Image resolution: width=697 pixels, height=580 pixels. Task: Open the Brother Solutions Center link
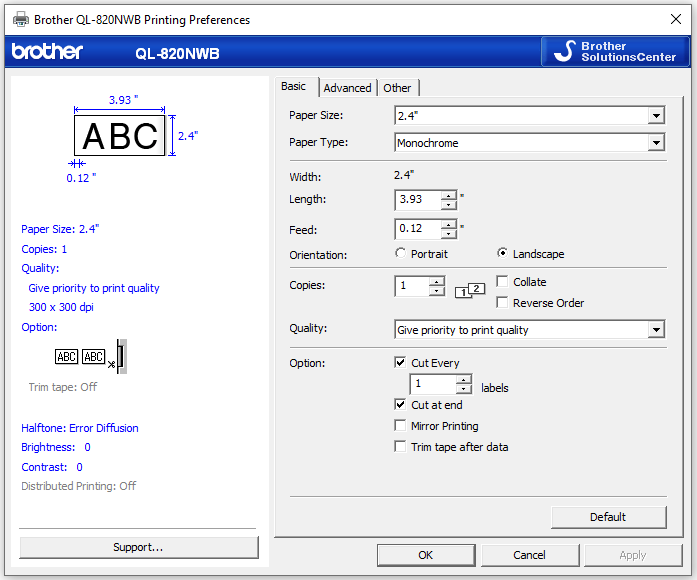pos(615,52)
